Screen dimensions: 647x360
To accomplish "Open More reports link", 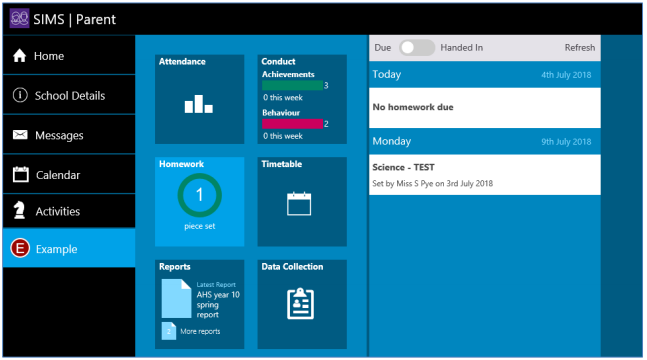I will [200, 331].
